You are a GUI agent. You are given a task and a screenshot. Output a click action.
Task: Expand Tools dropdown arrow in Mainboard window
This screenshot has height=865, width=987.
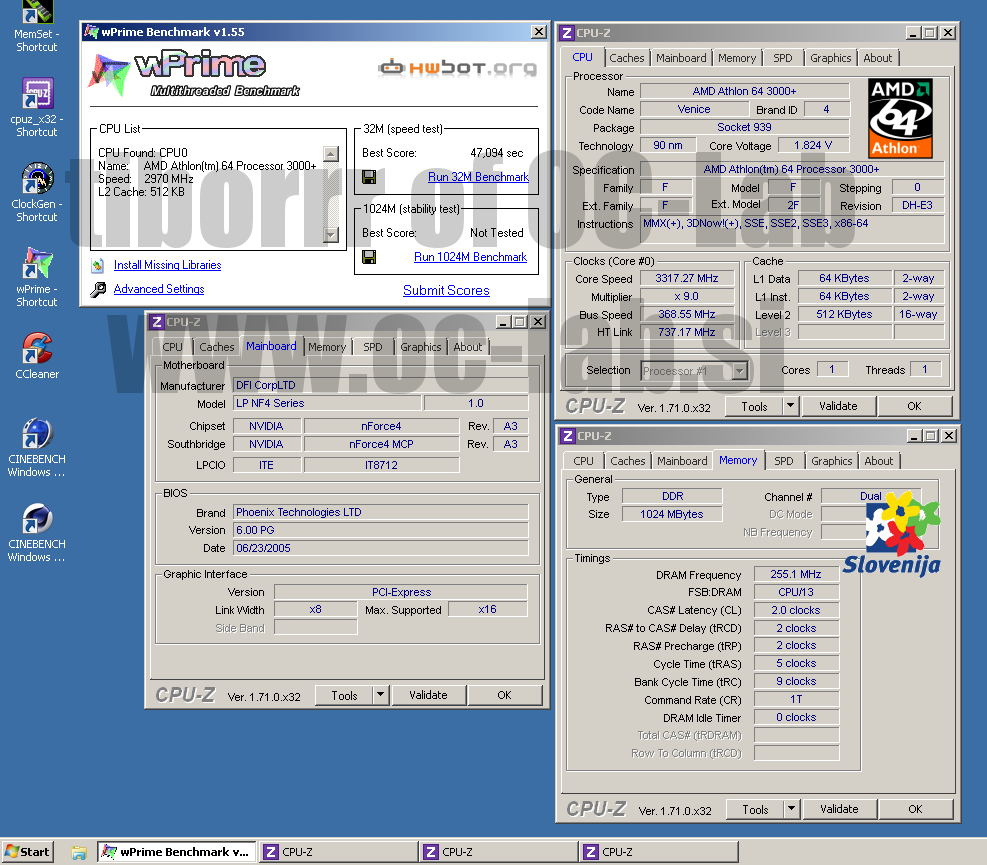coord(381,695)
